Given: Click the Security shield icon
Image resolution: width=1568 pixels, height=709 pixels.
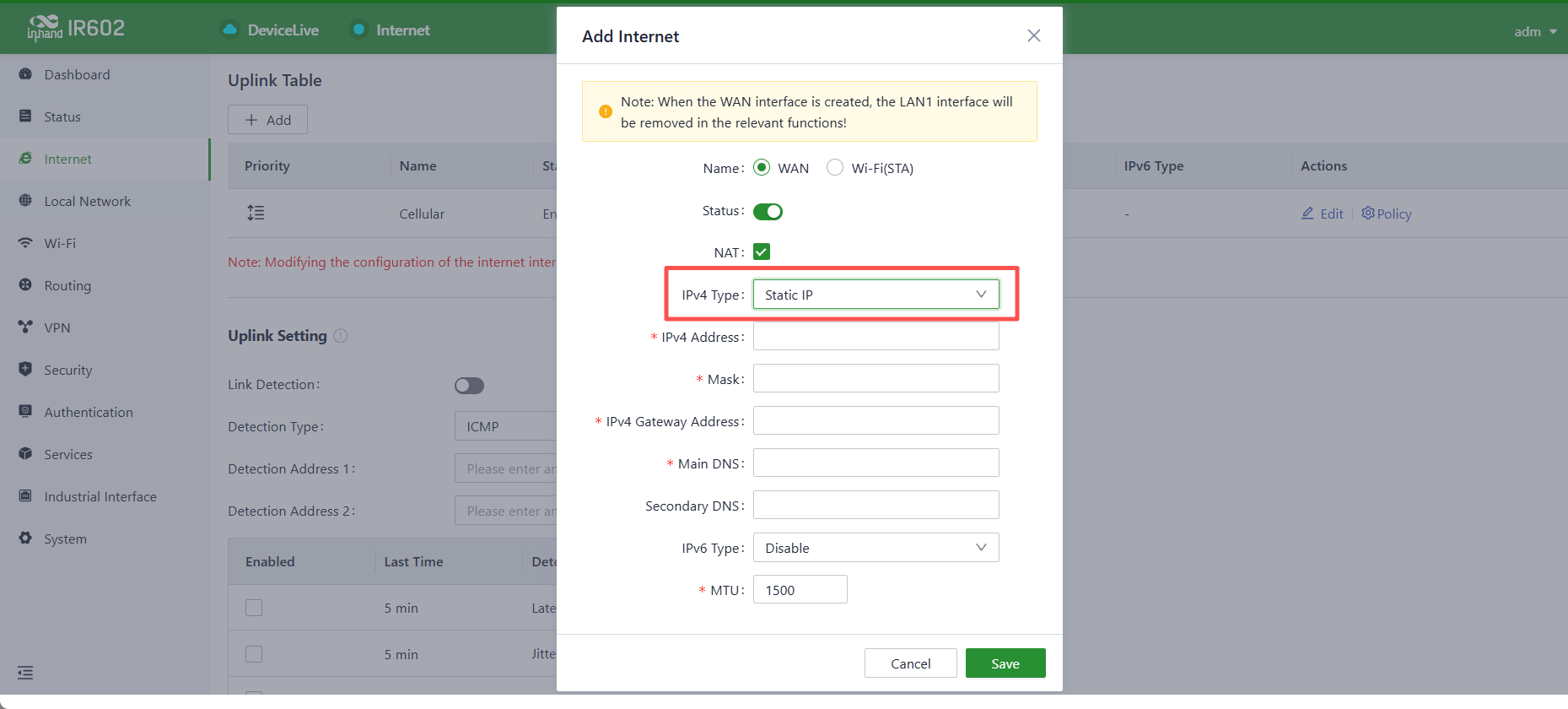Looking at the screenshot, I should point(25,370).
